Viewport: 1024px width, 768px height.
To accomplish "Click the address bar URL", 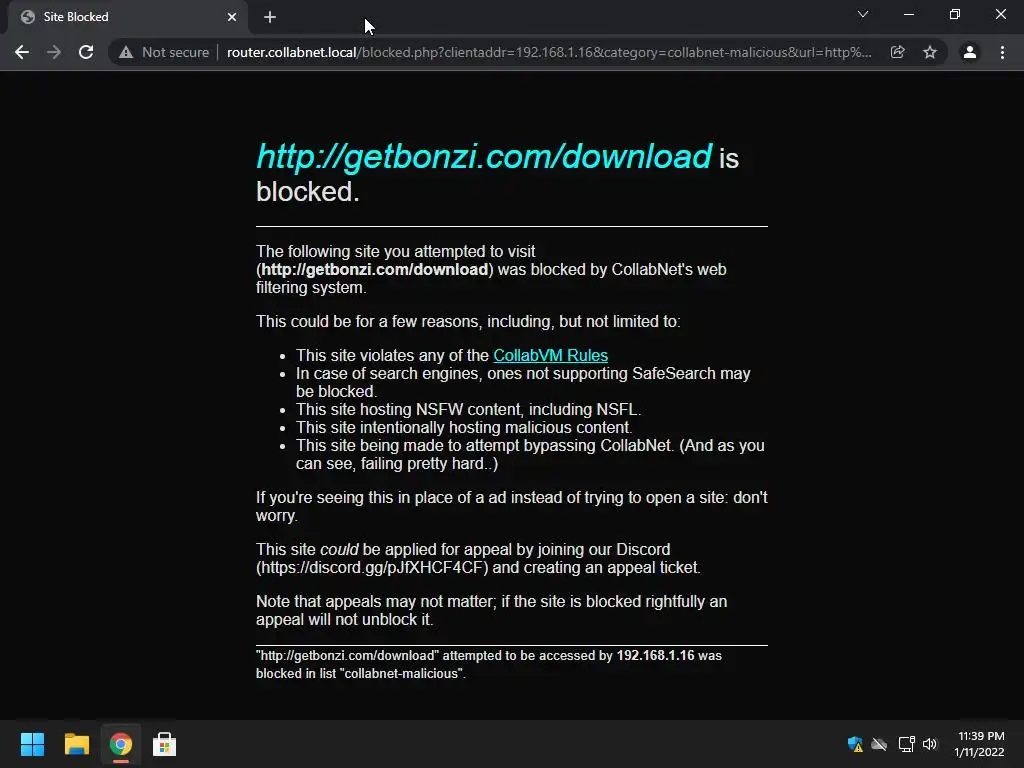I will pyautogui.click(x=549, y=52).
